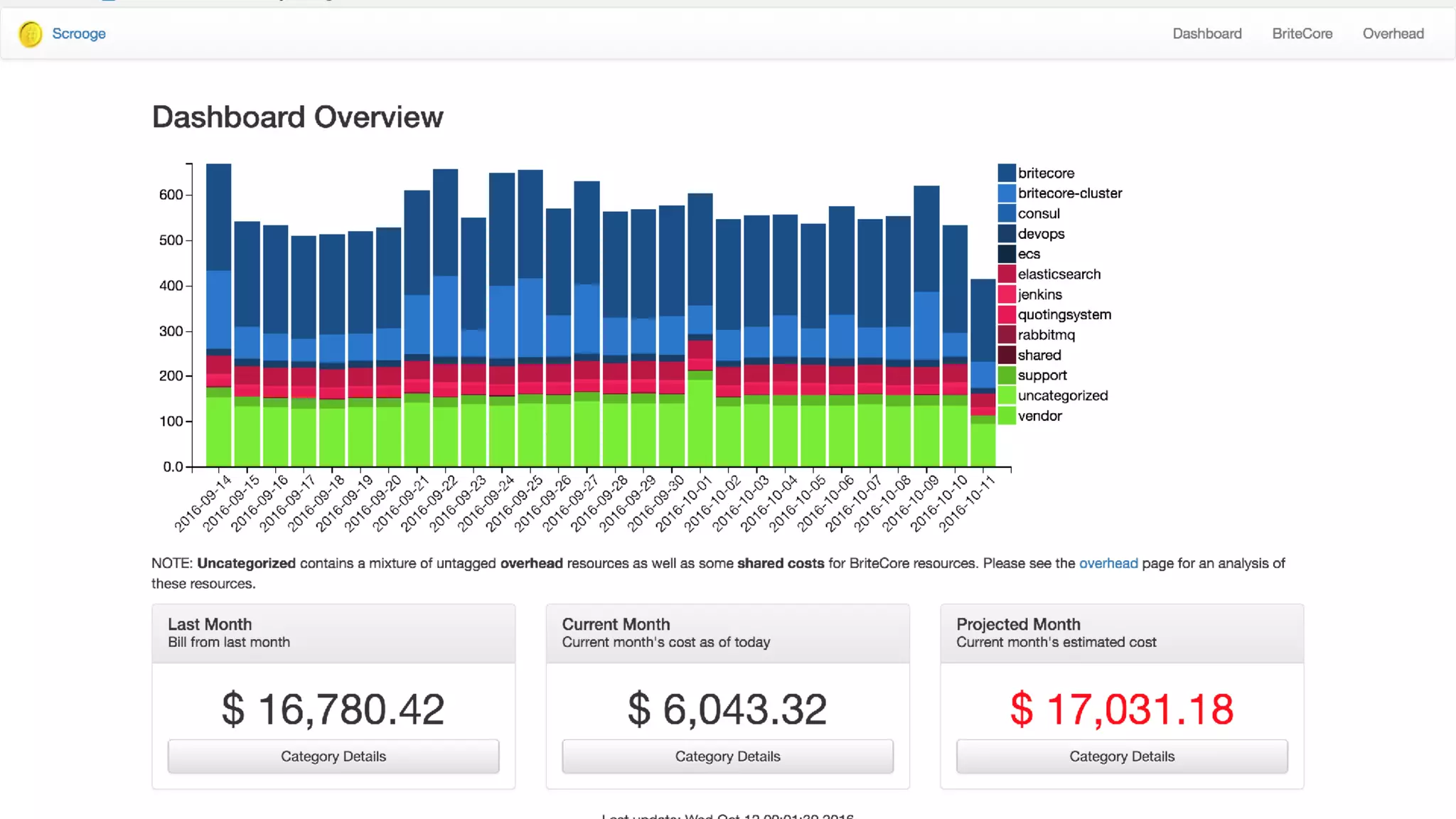The height and width of the screenshot is (819, 1456).
Task: Go to the Overhead nav item
Action: [x=1393, y=33]
